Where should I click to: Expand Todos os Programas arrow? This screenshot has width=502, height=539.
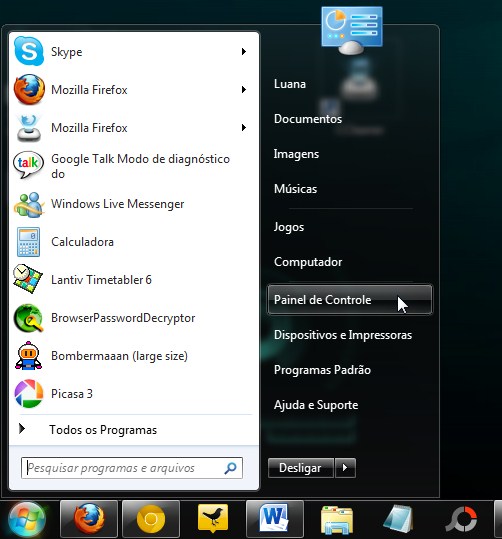pos(22,429)
